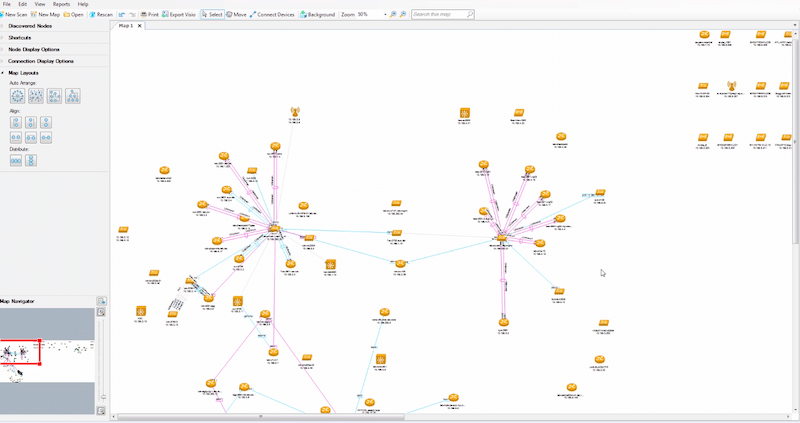Undo the last map change
The width and height of the screenshot is (800, 423).
122,14
